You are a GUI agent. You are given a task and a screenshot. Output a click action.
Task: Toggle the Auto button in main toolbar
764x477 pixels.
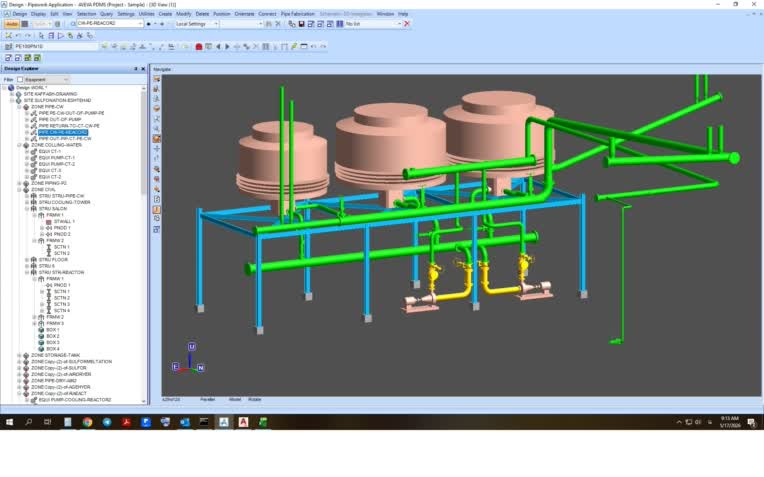[x=12, y=23]
